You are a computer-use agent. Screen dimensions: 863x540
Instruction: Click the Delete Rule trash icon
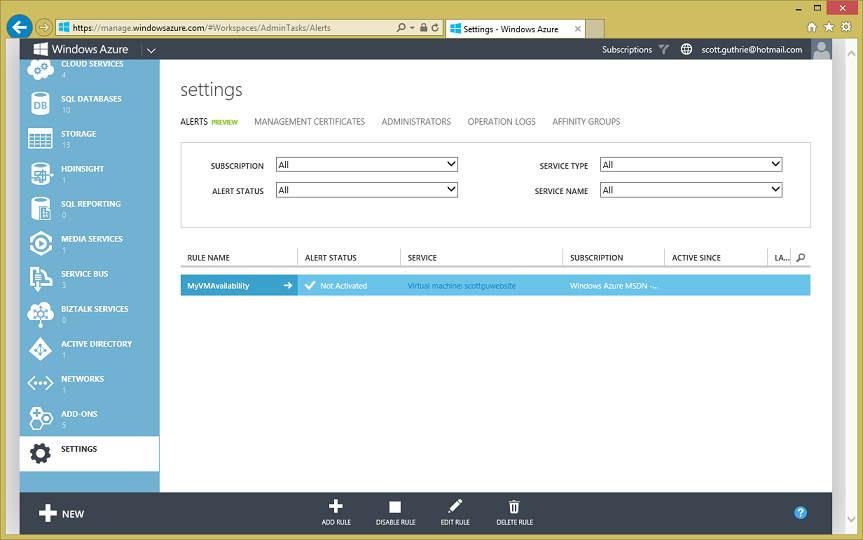click(514, 506)
